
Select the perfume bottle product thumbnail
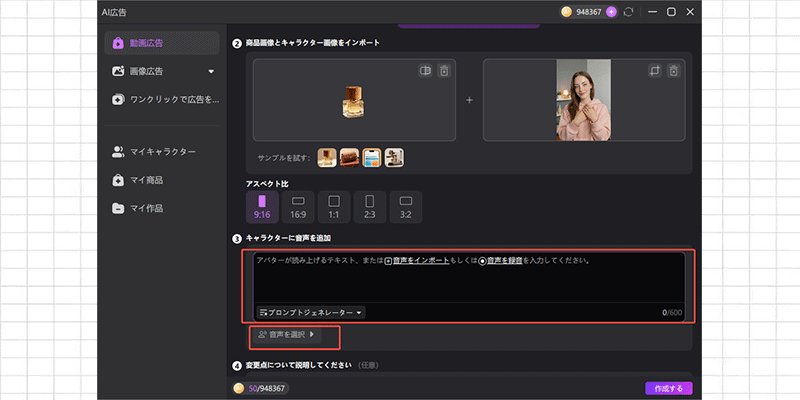(x=353, y=102)
